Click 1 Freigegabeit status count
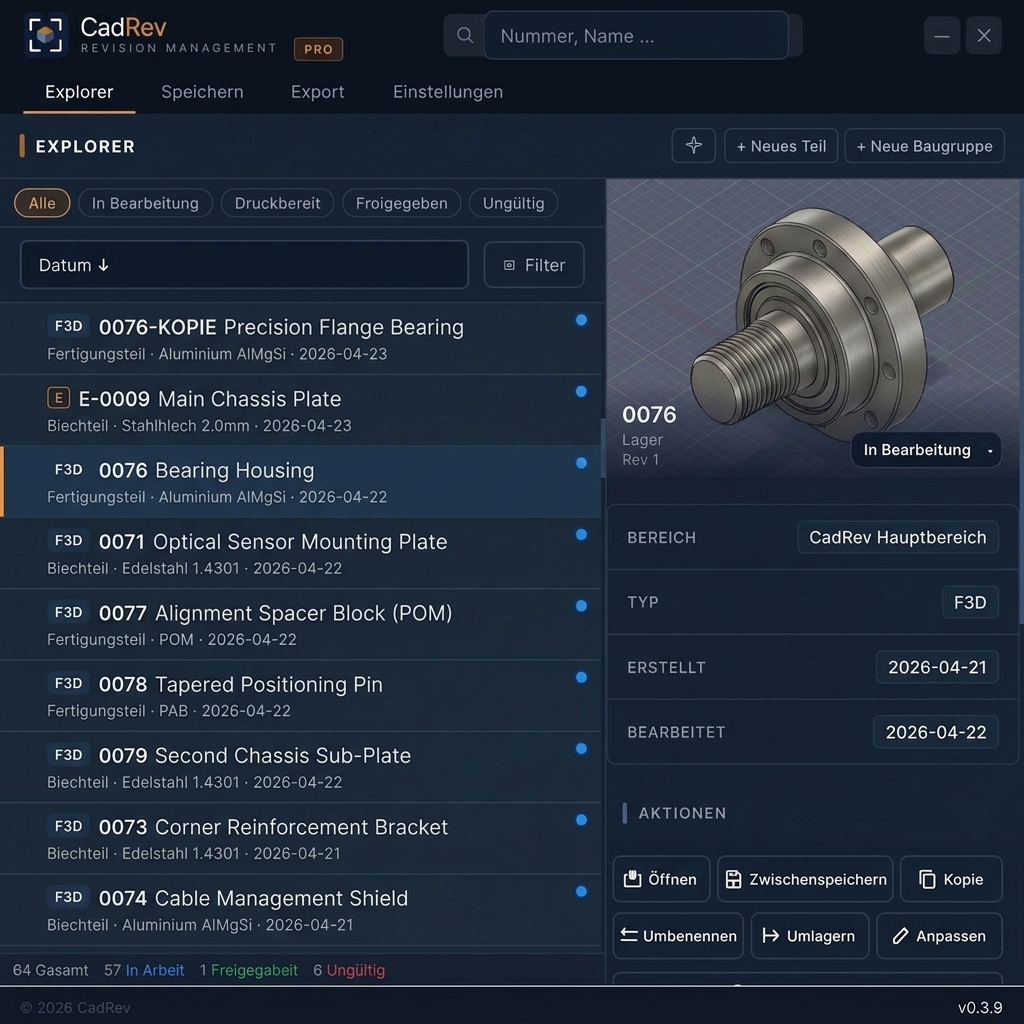This screenshot has width=1024, height=1024. [x=249, y=970]
